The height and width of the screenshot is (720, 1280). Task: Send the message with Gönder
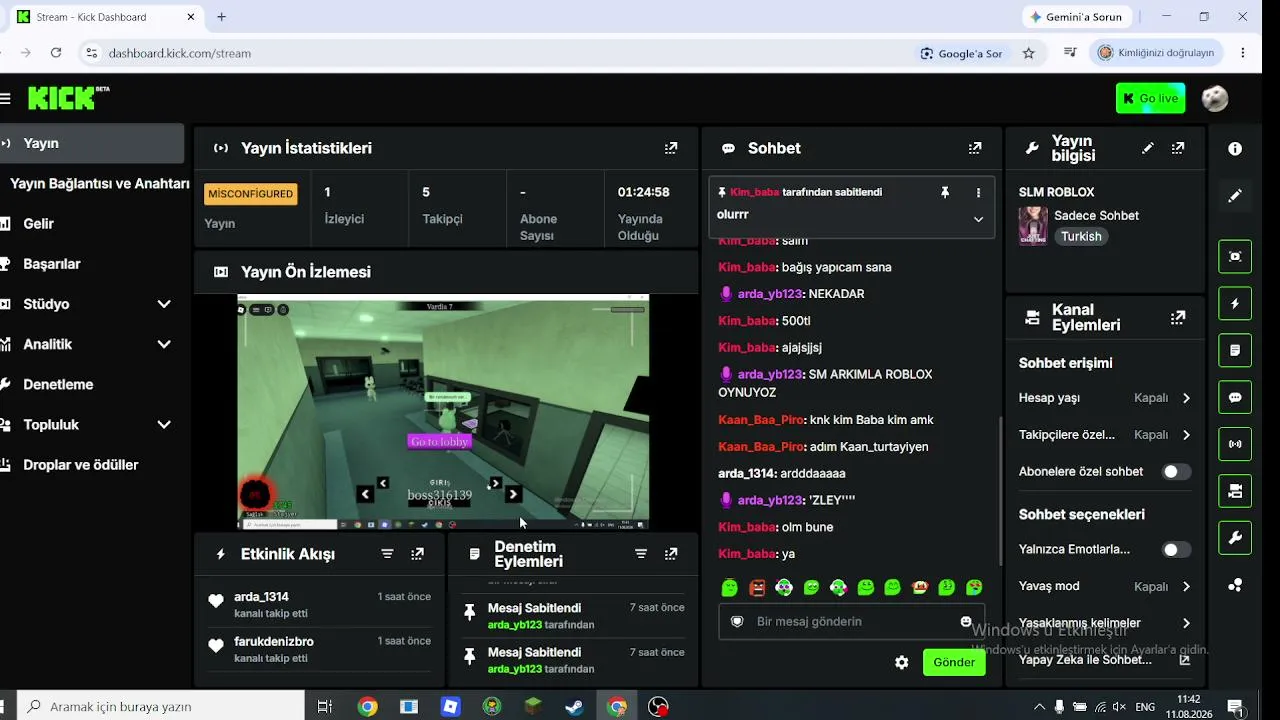coord(954,662)
